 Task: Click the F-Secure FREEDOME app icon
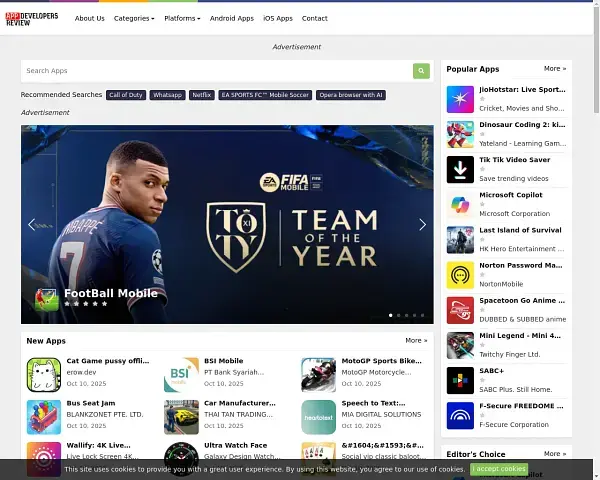pos(460,416)
